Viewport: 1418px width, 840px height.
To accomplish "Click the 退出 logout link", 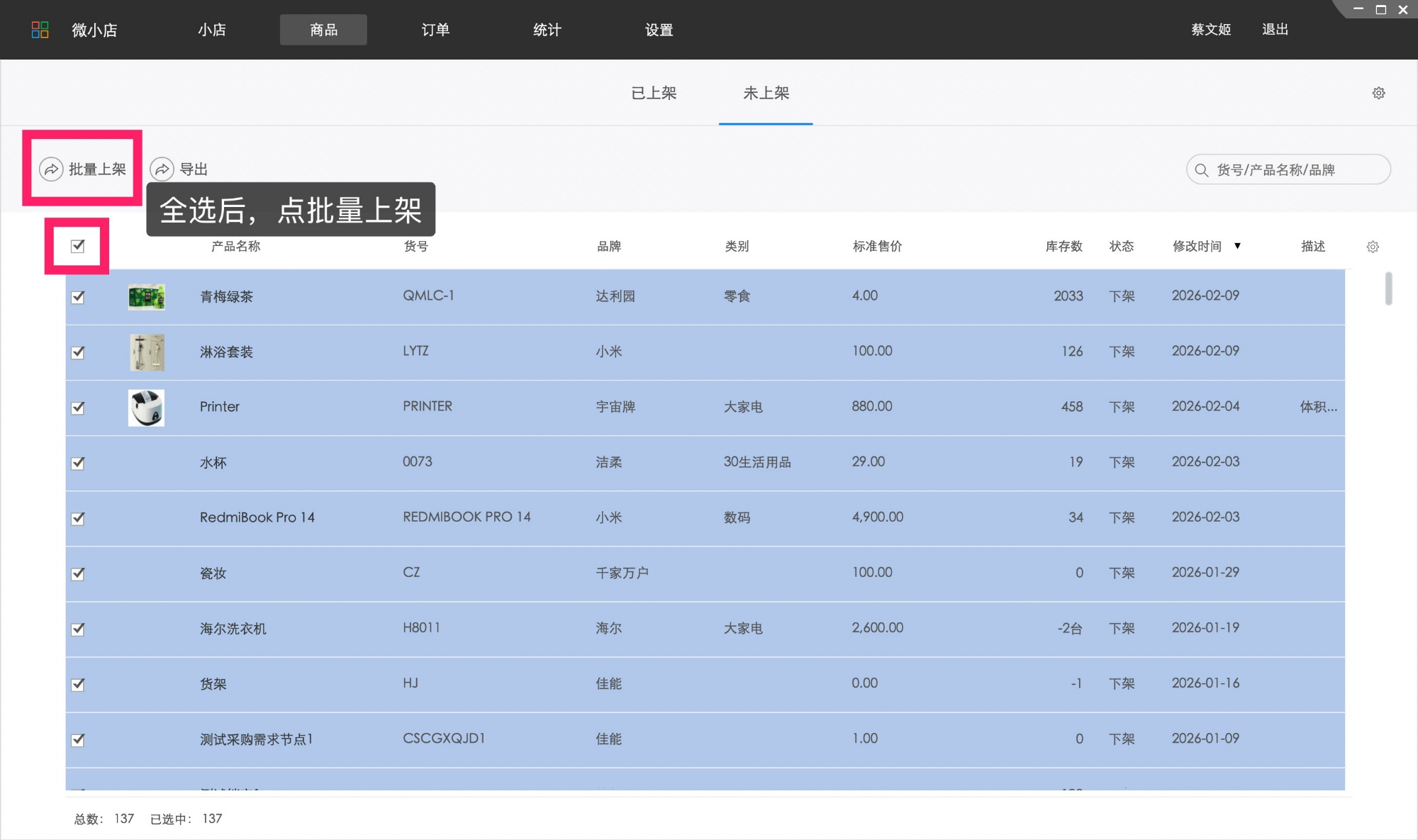I will click(1275, 30).
